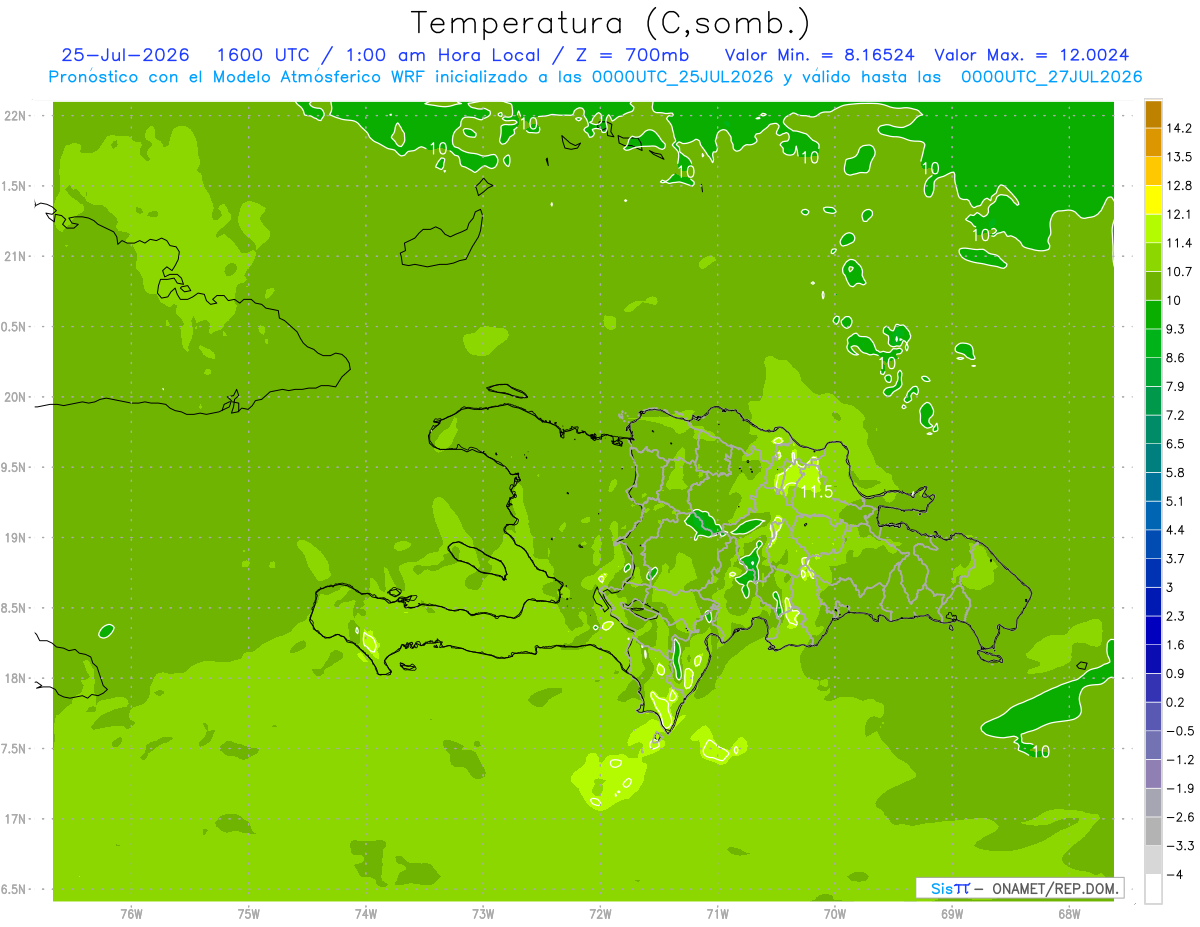This screenshot has width=1200, height=927.
Task: Click the "69W" longitude axis label
Action: 952,914
